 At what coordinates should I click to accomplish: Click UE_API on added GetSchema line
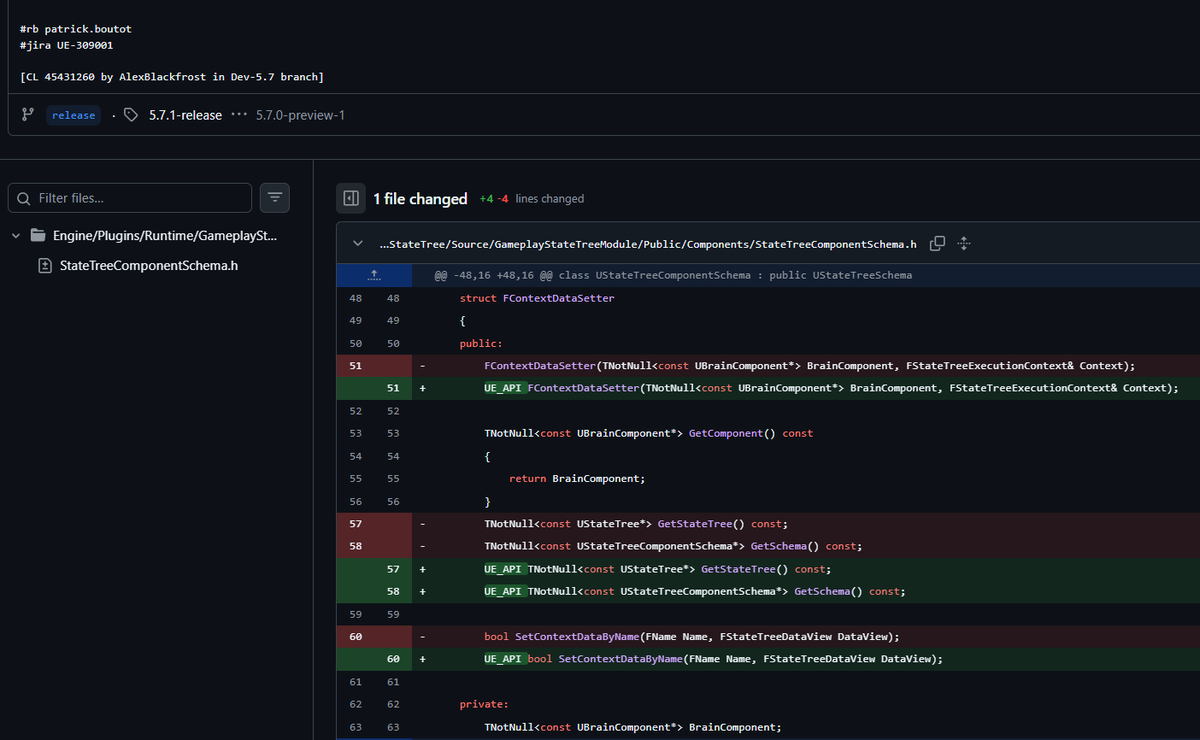pyautogui.click(x=505, y=591)
